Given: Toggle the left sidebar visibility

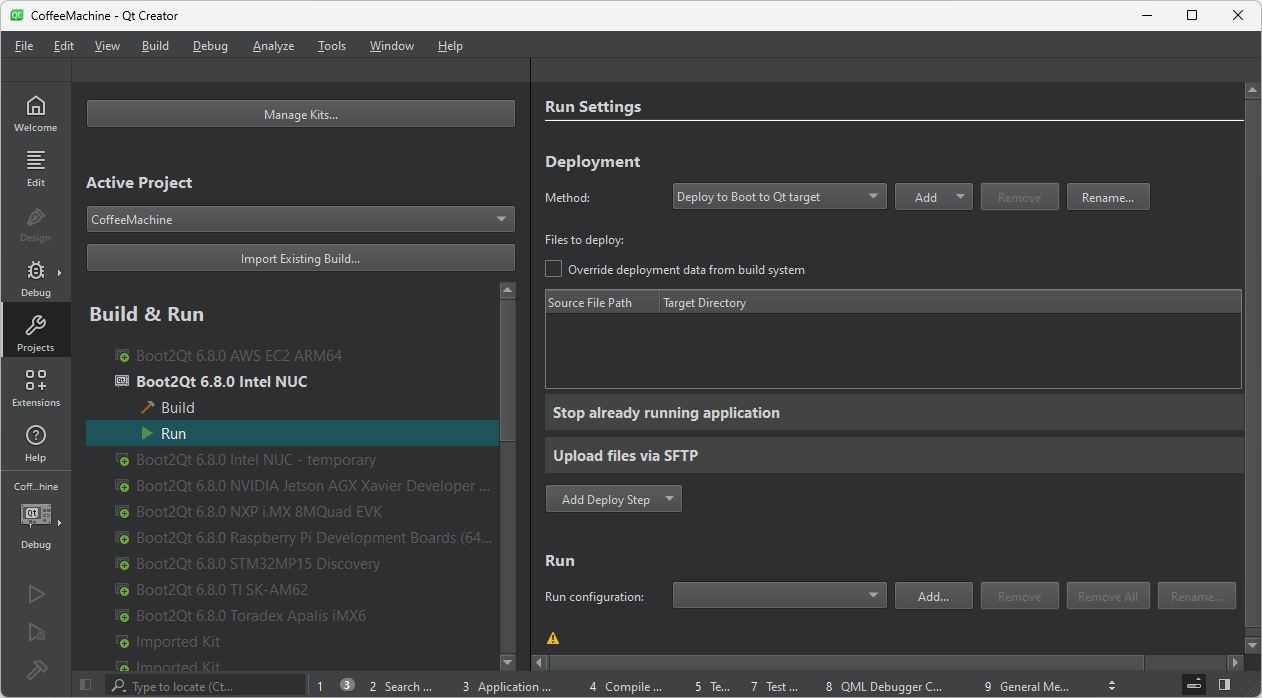Looking at the screenshot, I should 85,685.
